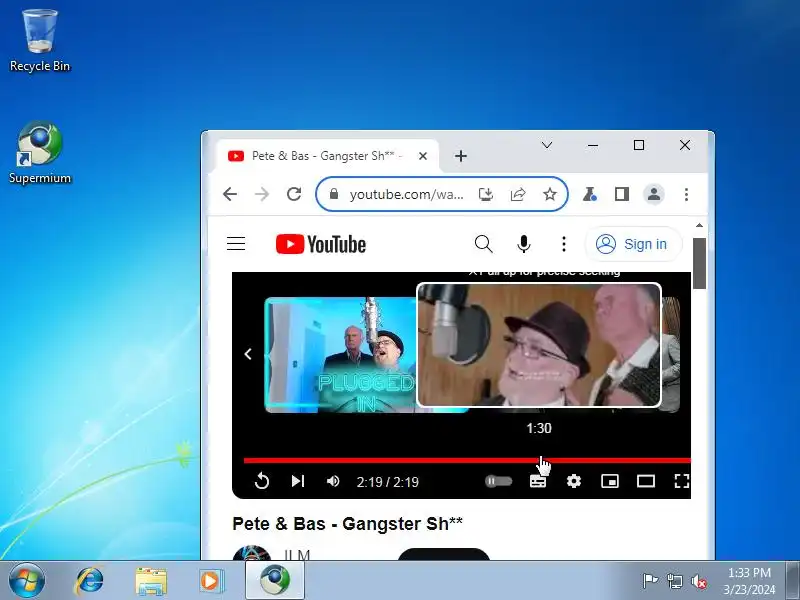Select the Recycle Bin desktop icon
800x600 pixels.
(40, 41)
